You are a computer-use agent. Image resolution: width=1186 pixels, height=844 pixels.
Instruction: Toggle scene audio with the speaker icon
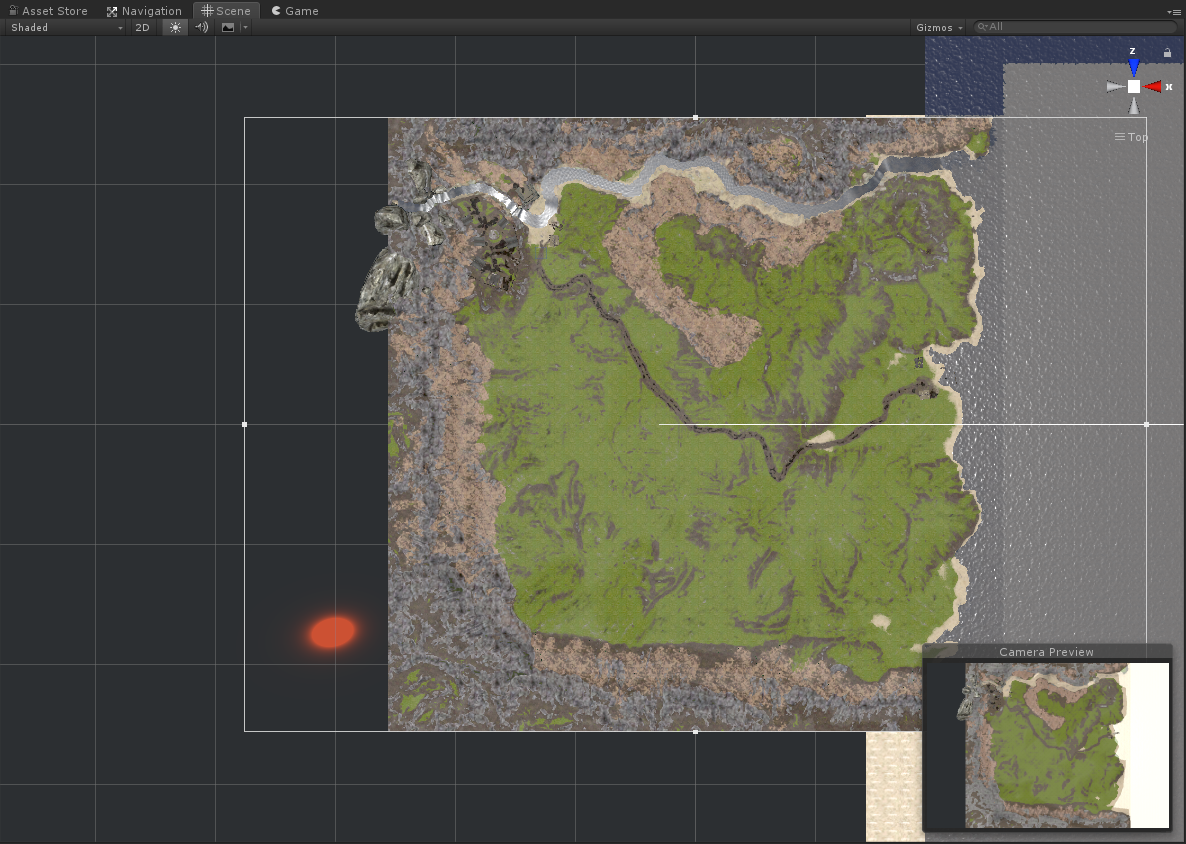202,27
